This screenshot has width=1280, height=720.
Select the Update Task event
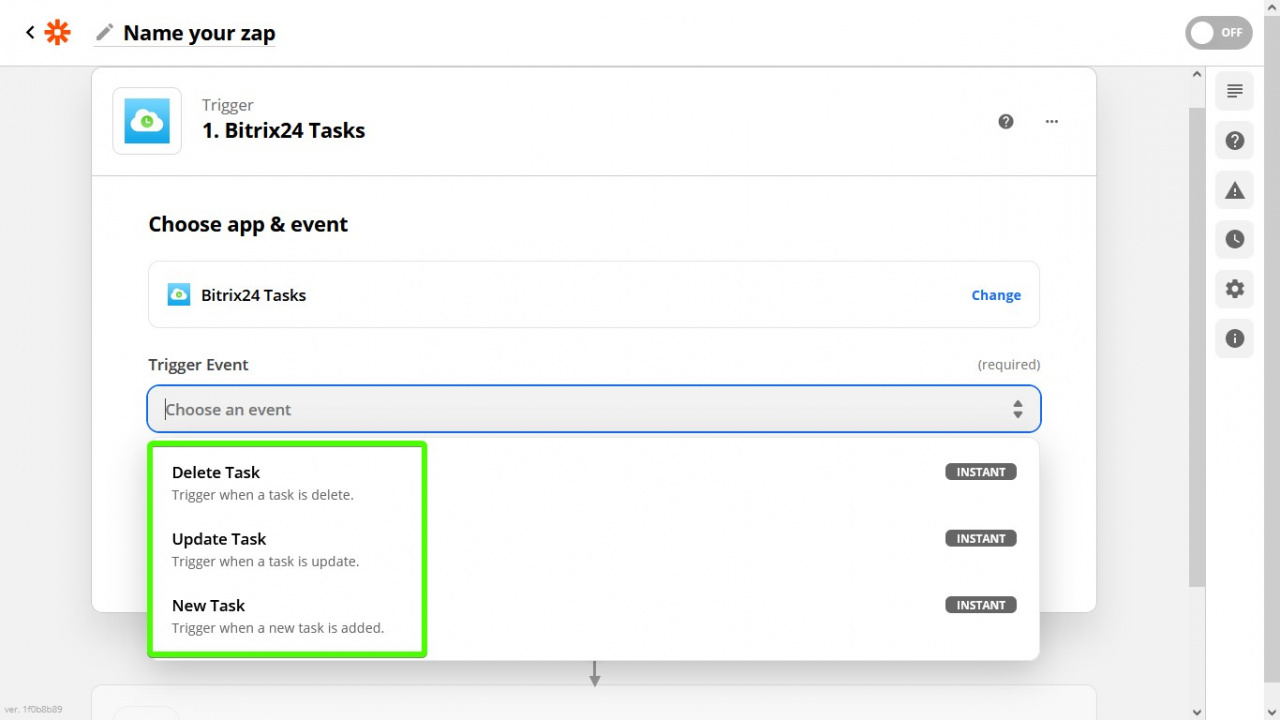coord(594,549)
